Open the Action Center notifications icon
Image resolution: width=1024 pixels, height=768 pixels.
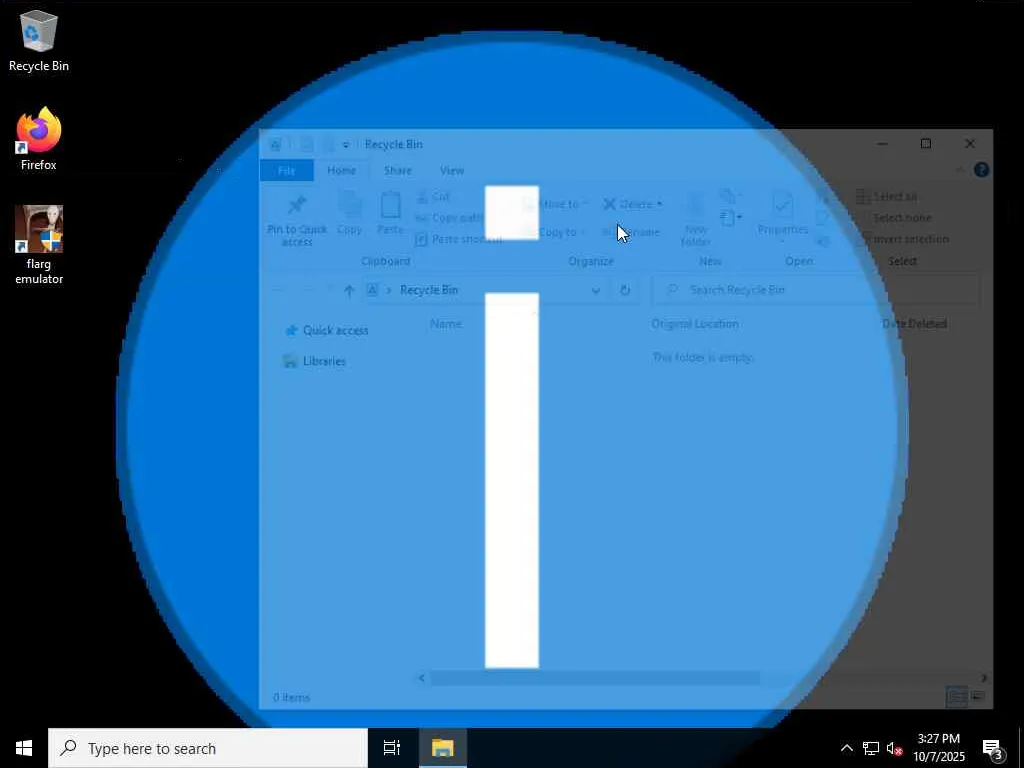(993, 748)
